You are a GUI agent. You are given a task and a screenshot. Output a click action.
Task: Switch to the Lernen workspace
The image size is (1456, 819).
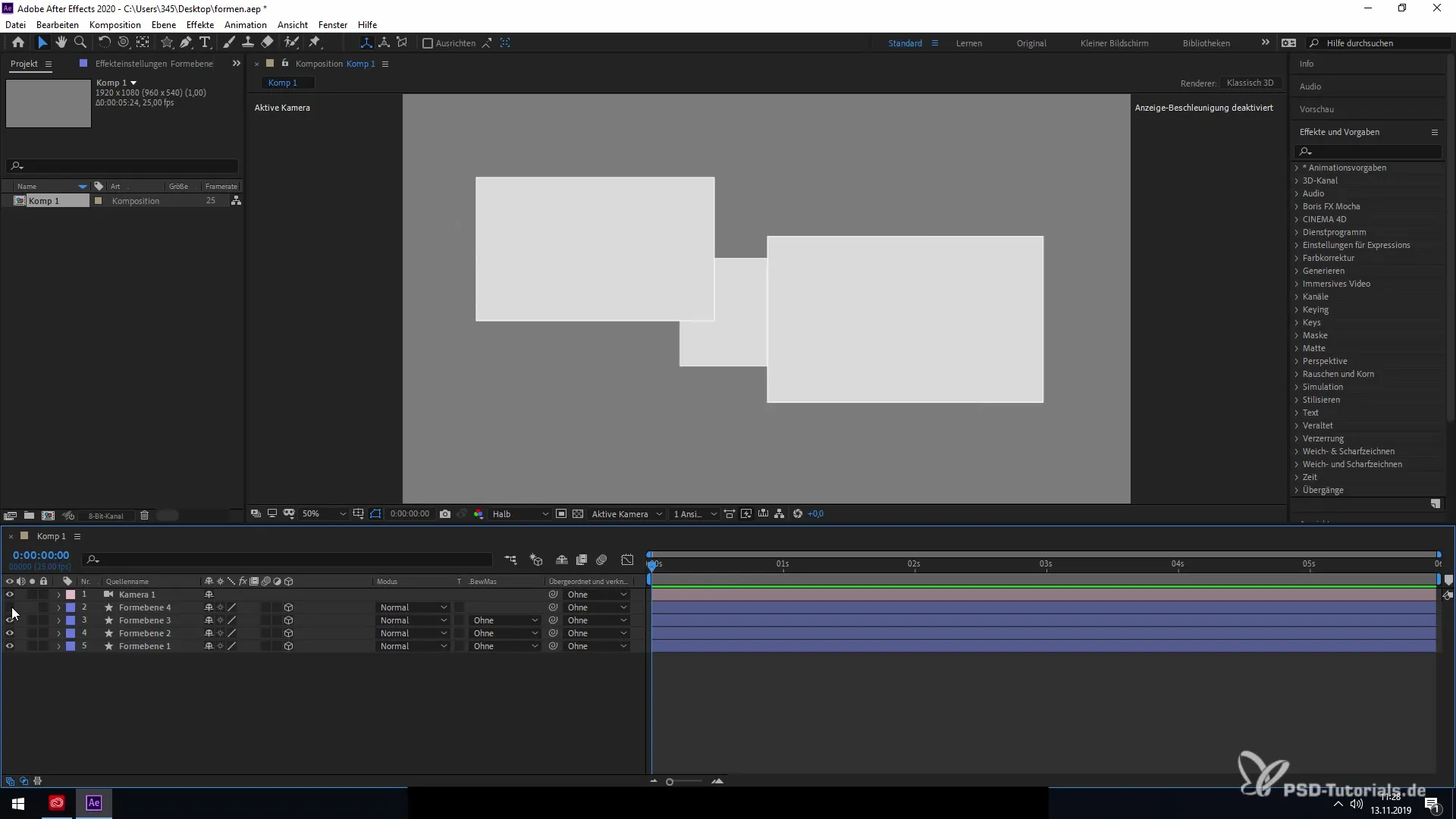pyautogui.click(x=969, y=43)
